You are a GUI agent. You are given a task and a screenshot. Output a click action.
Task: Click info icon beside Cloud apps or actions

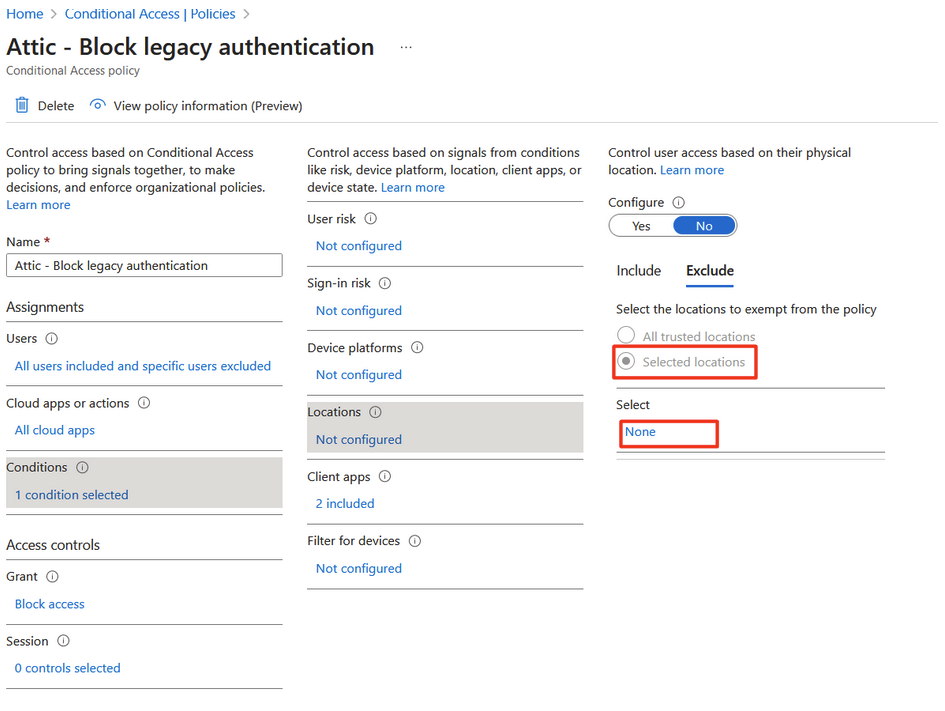coord(144,403)
